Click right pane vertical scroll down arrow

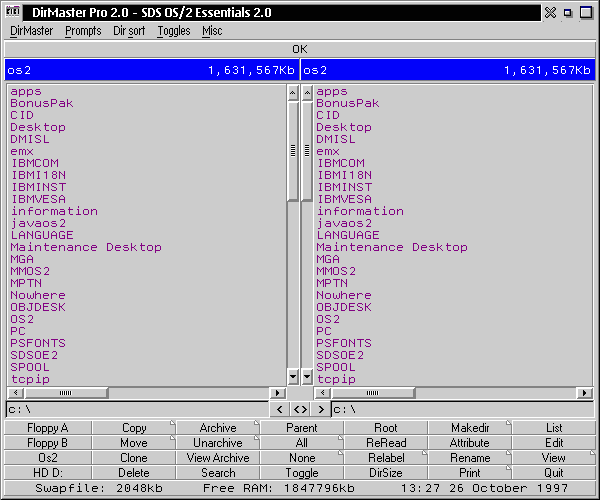[x=307, y=377]
